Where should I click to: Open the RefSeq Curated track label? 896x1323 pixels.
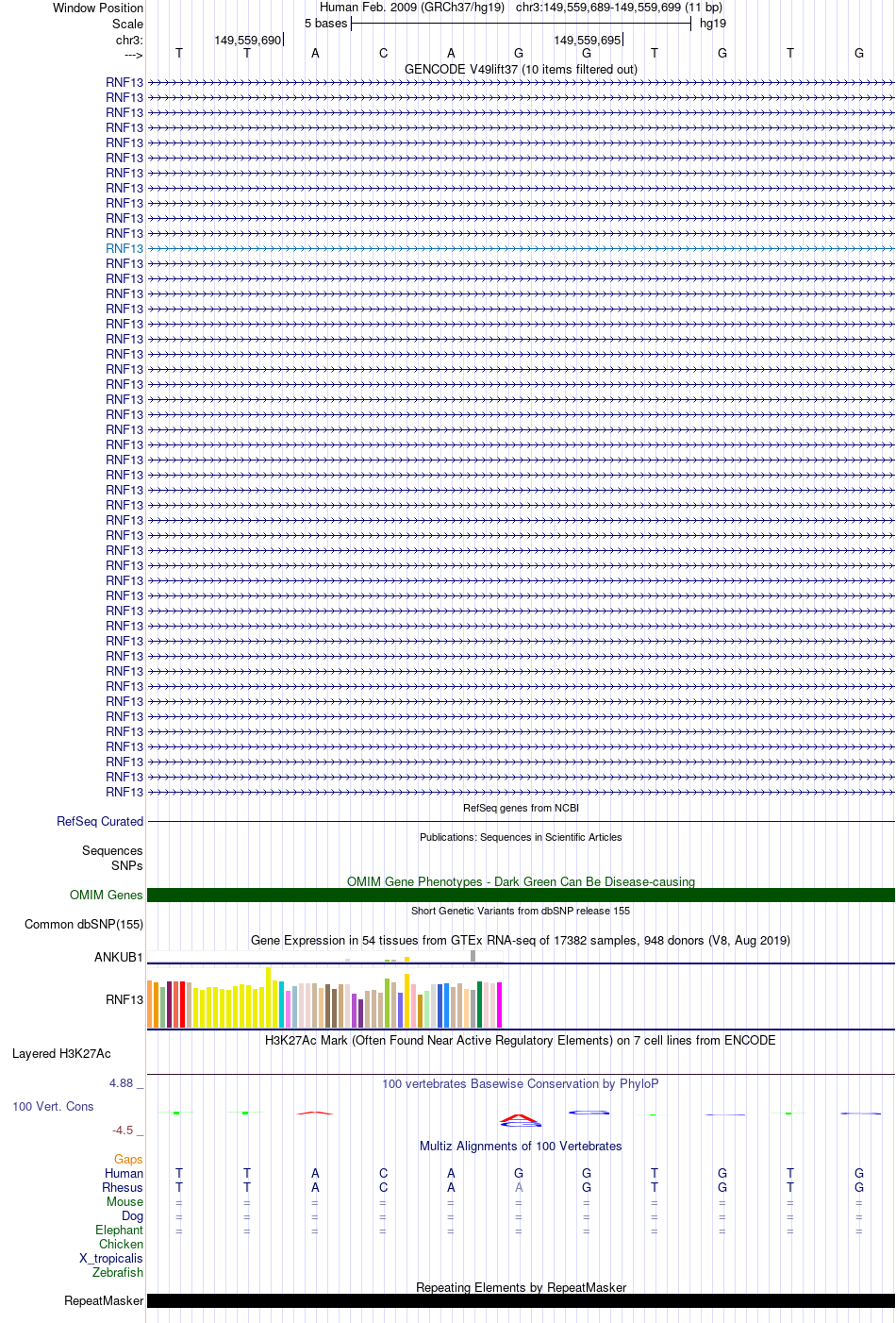100,821
